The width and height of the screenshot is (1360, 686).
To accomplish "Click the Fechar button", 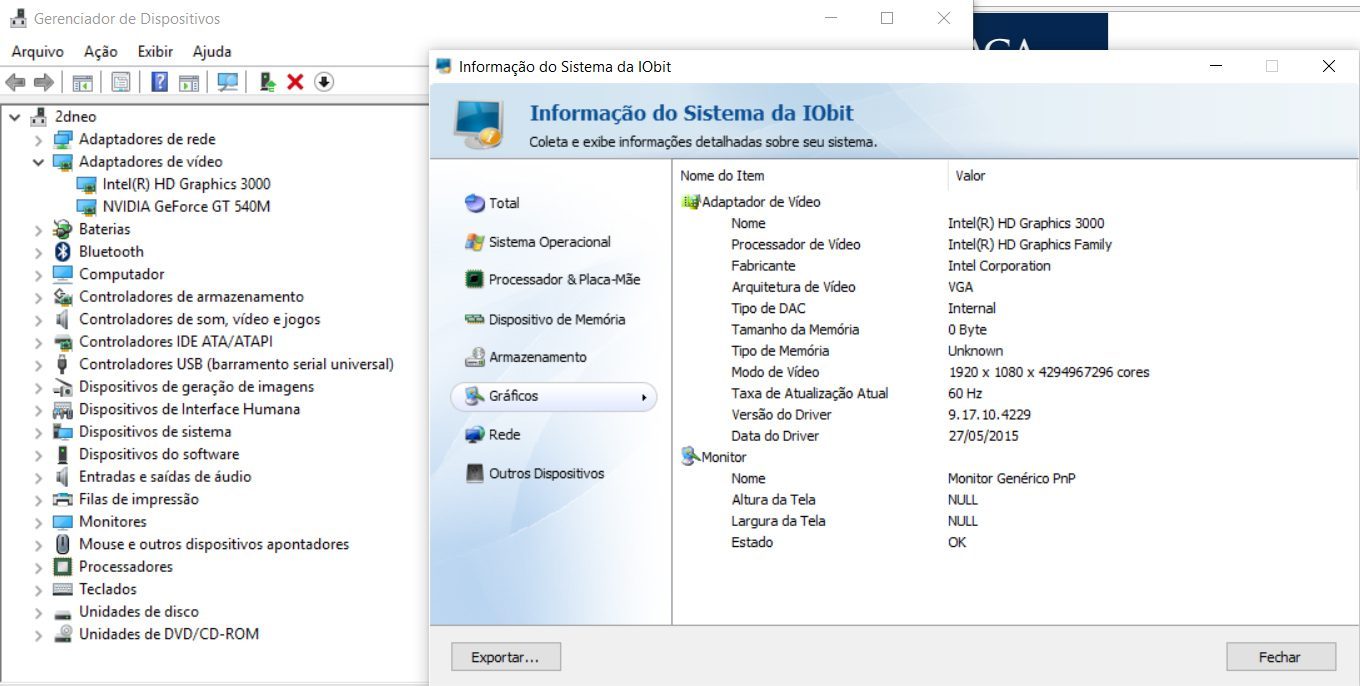I will (x=1280, y=657).
